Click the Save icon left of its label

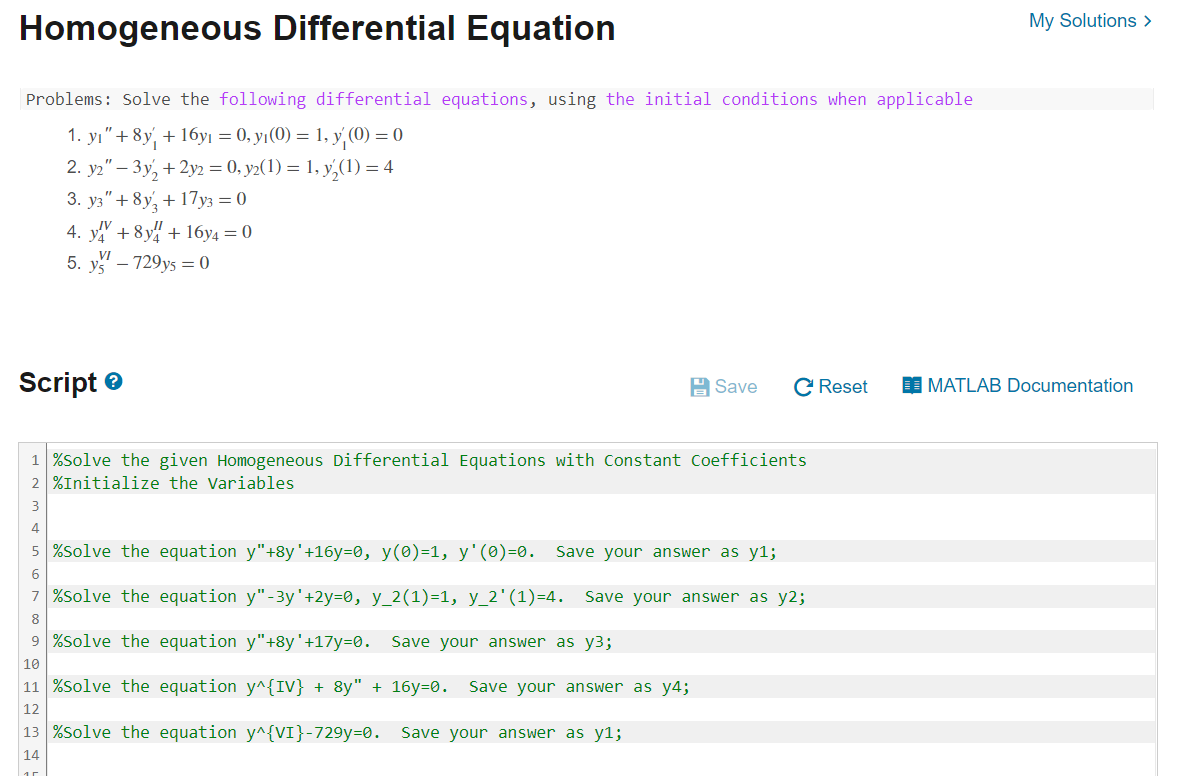coord(701,386)
